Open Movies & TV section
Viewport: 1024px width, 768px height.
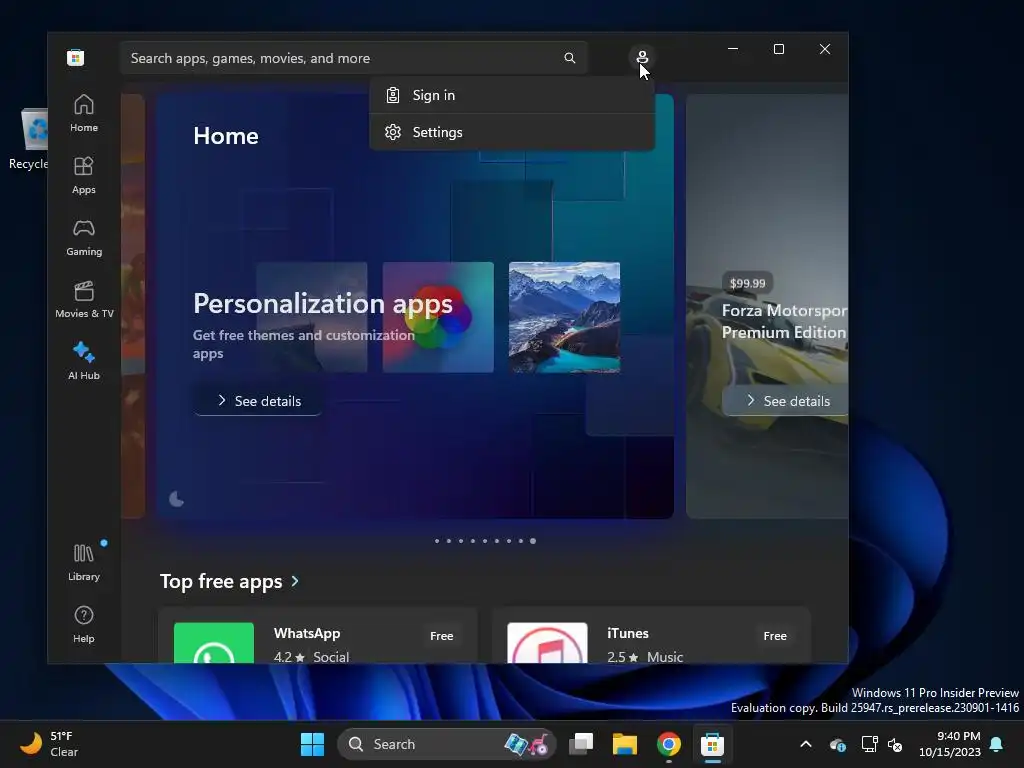tap(84, 300)
